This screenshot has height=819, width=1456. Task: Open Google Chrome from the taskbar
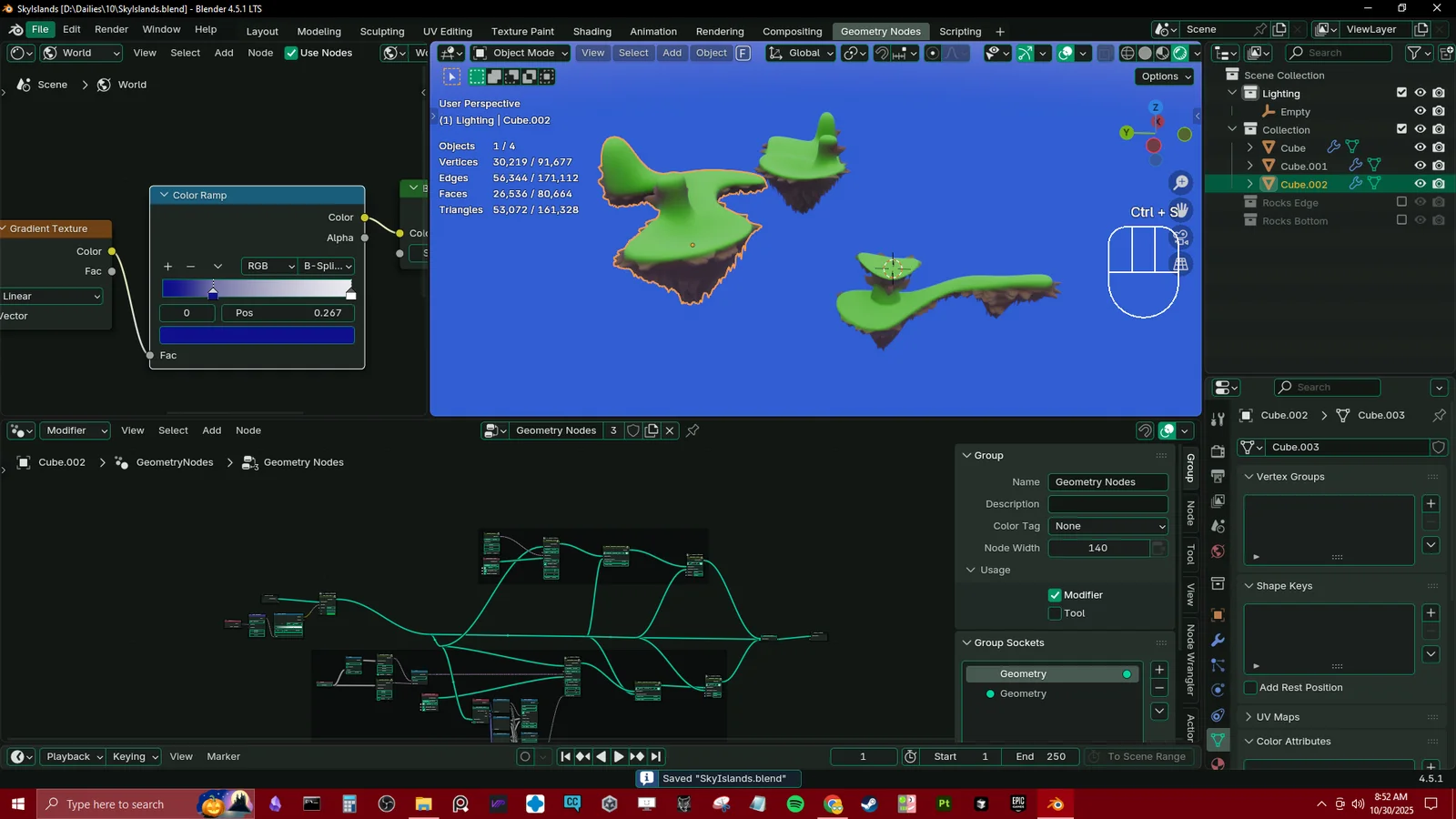point(834,804)
